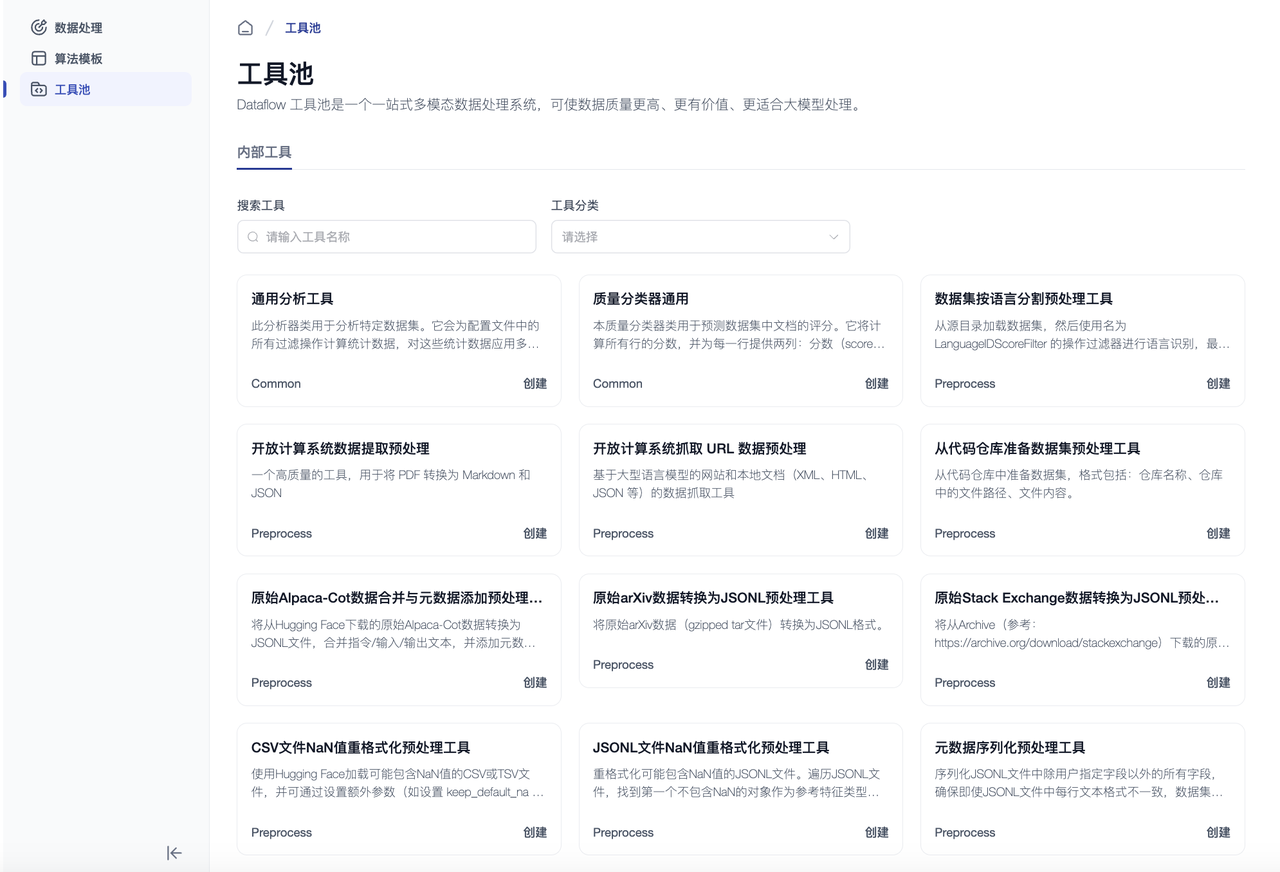Click 创建 on the 质量分类器通用 card
Image resolution: width=1280 pixels, height=872 pixels.
[x=876, y=383]
